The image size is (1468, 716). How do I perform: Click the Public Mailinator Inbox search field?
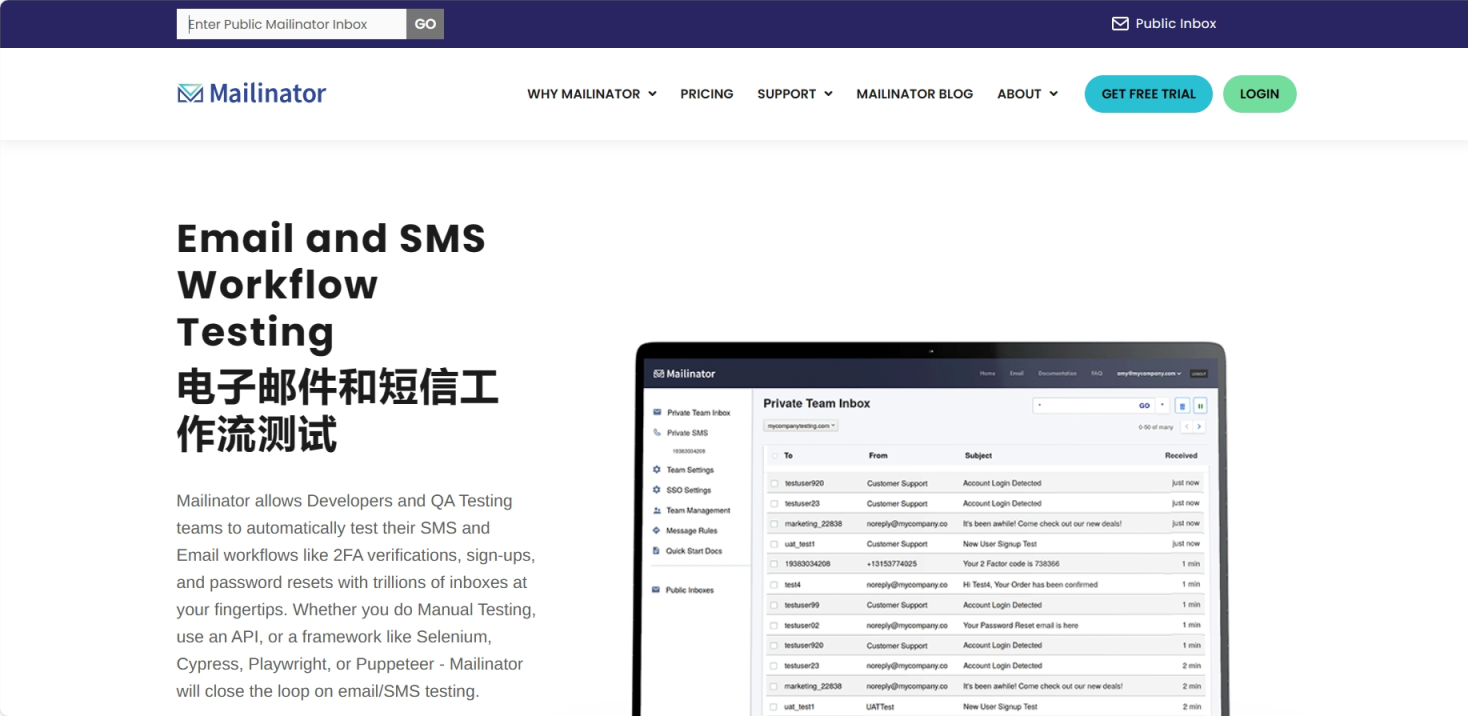click(290, 23)
